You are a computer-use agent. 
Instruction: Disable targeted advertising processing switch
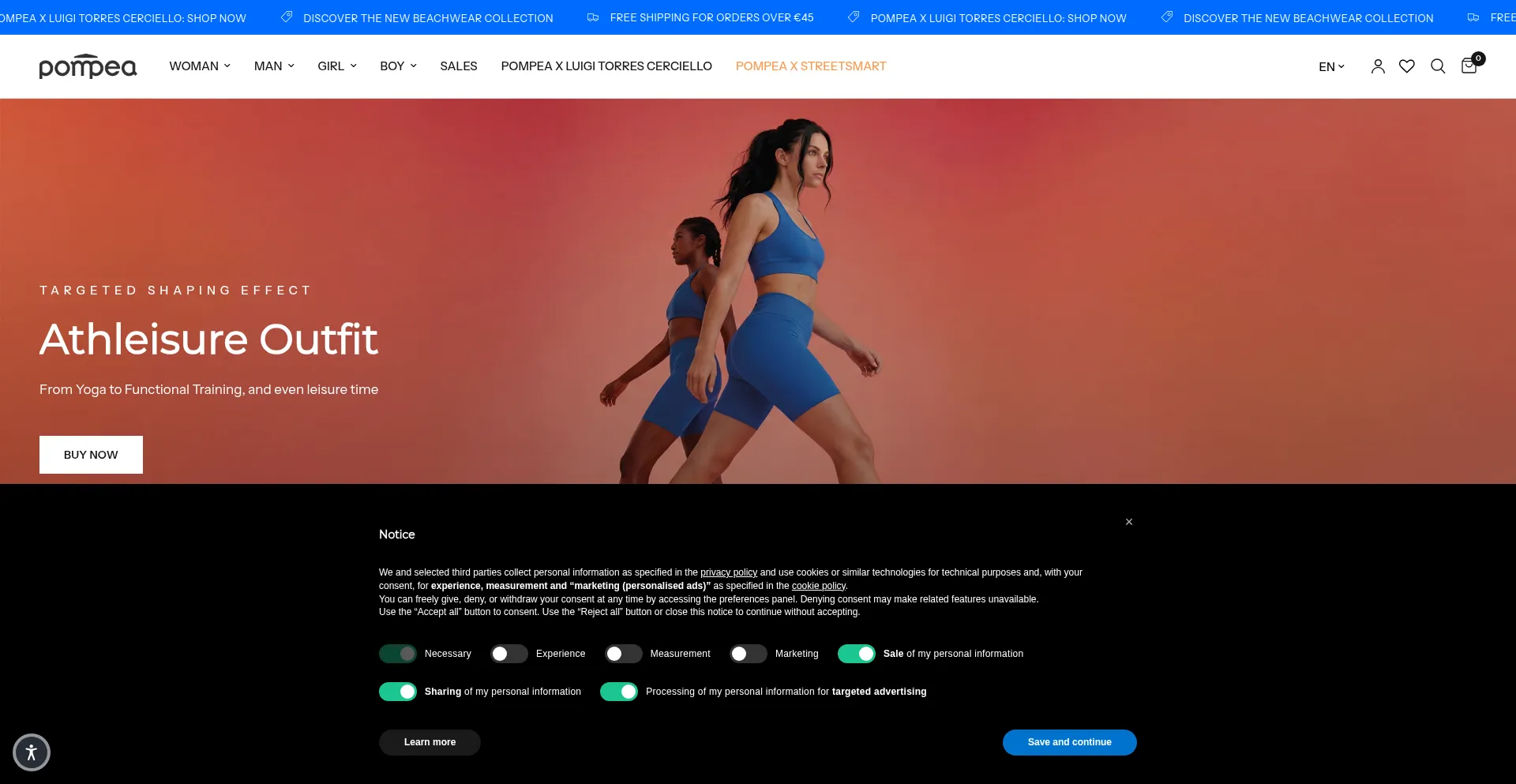[619, 692]
